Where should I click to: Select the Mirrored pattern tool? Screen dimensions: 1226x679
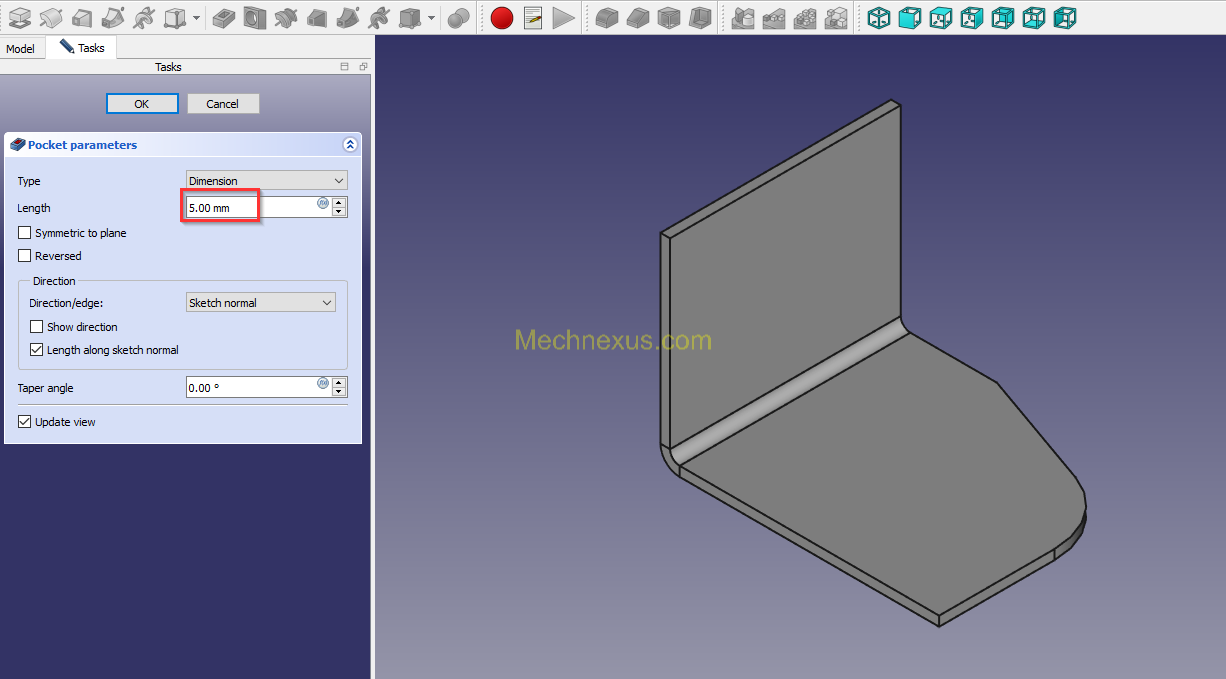[743, 17]
